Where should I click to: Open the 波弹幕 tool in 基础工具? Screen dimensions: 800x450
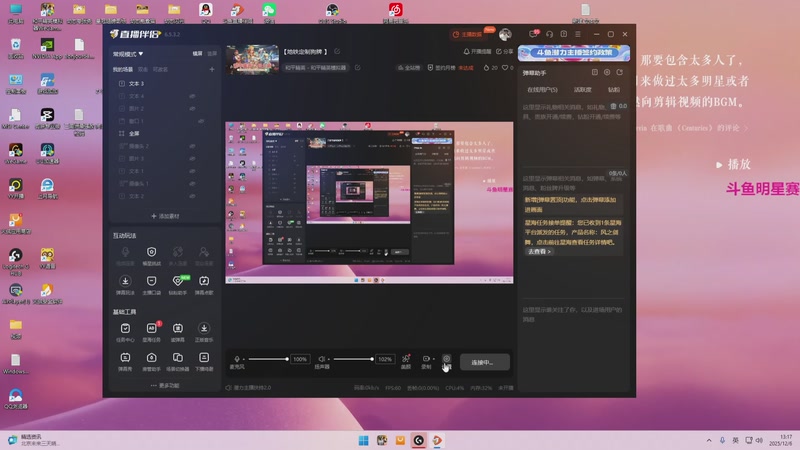pos(178,332)
